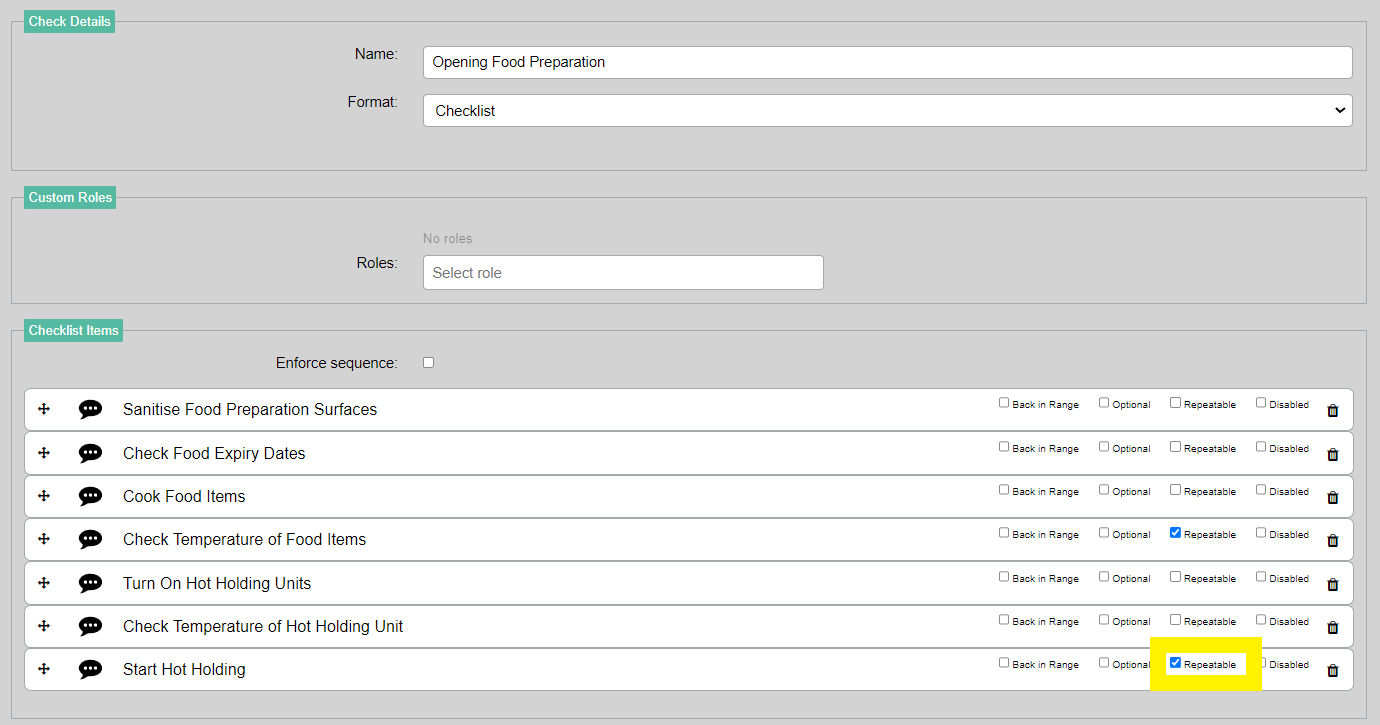Open comment bubble for Cook Food Items
This screenshot has height=725, width=1380.
90,496
